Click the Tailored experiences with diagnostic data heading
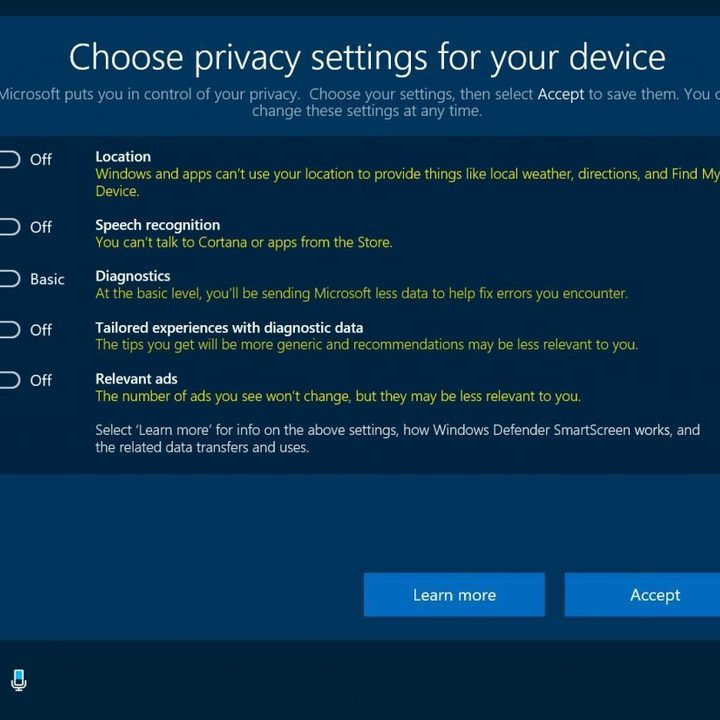 229,328
